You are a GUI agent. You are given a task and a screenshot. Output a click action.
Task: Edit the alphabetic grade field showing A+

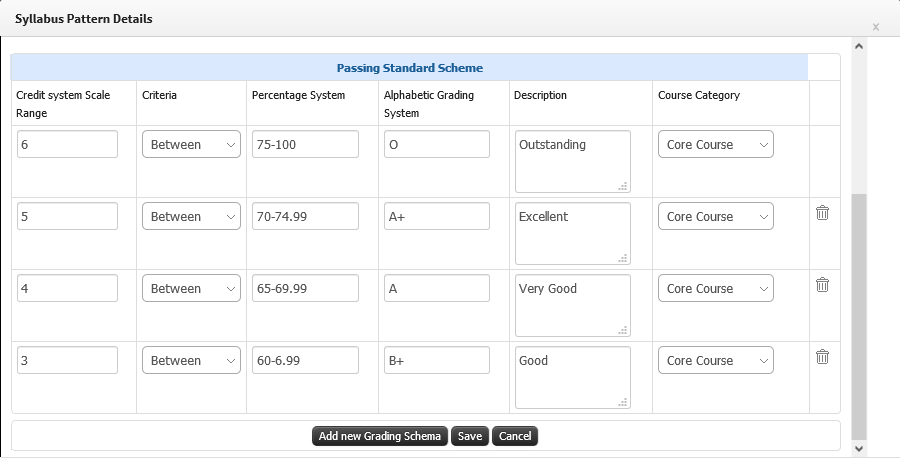click(437, 216)
